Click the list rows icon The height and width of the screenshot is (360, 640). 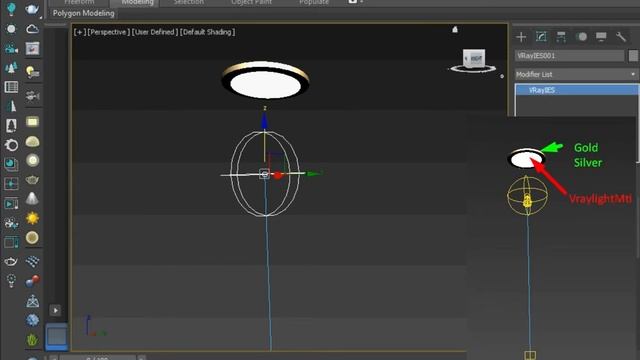coord(11,87)
